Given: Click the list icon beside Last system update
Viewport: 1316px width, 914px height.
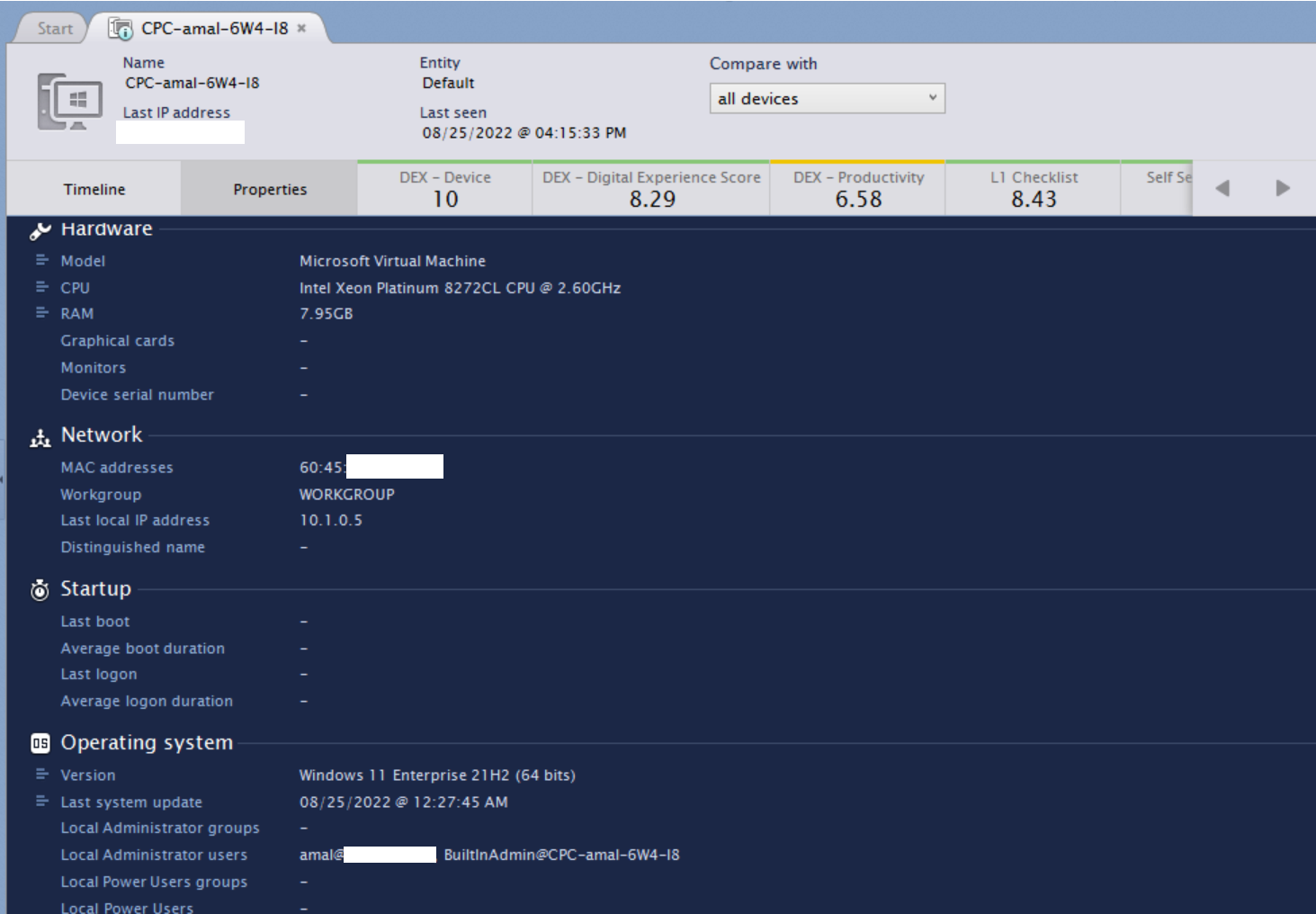Looking at the screenshot, I should click(41, 801).
